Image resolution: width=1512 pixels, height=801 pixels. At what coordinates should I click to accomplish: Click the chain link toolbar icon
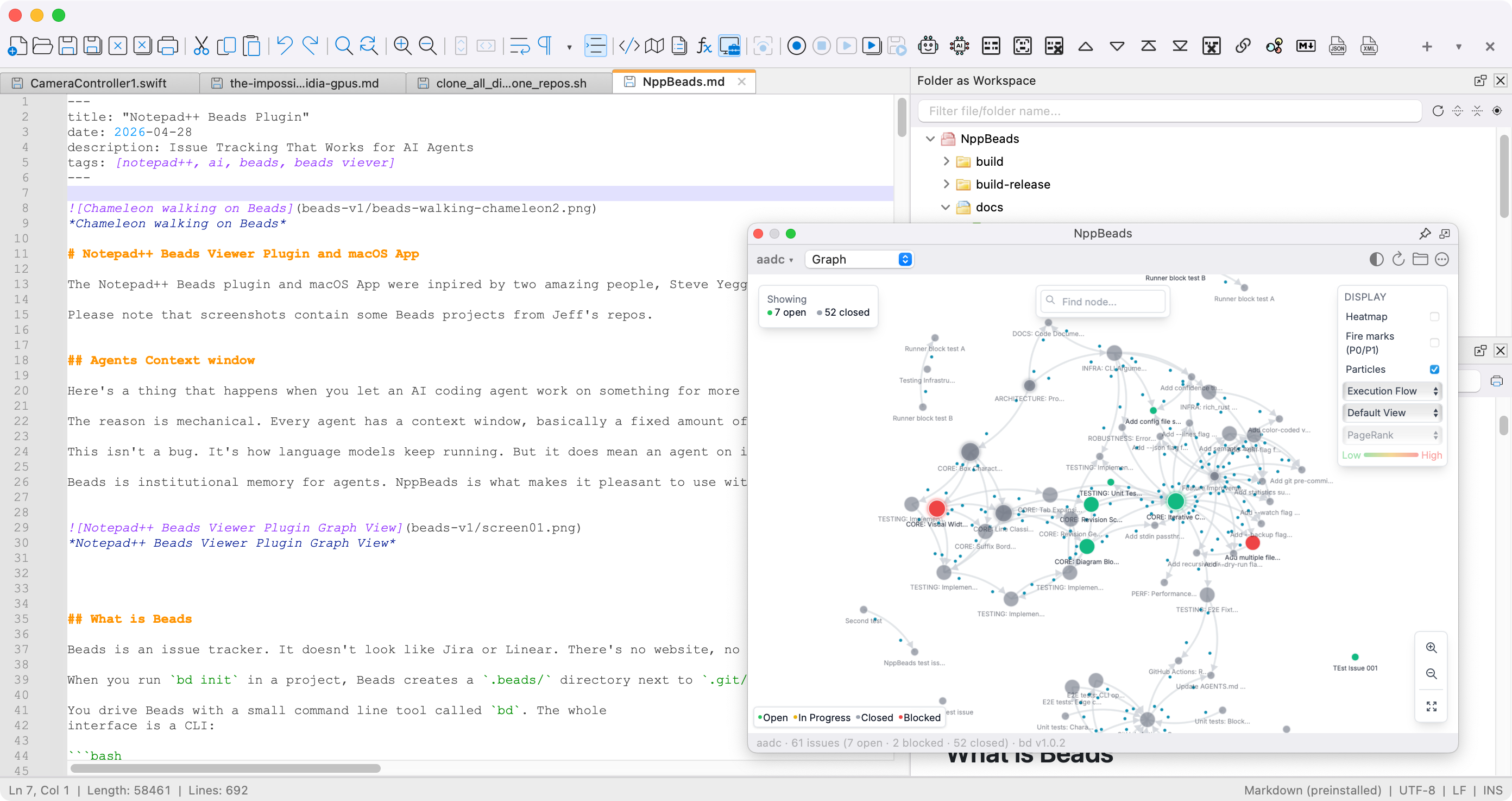pyautogui.click(x=1243, y=46)
